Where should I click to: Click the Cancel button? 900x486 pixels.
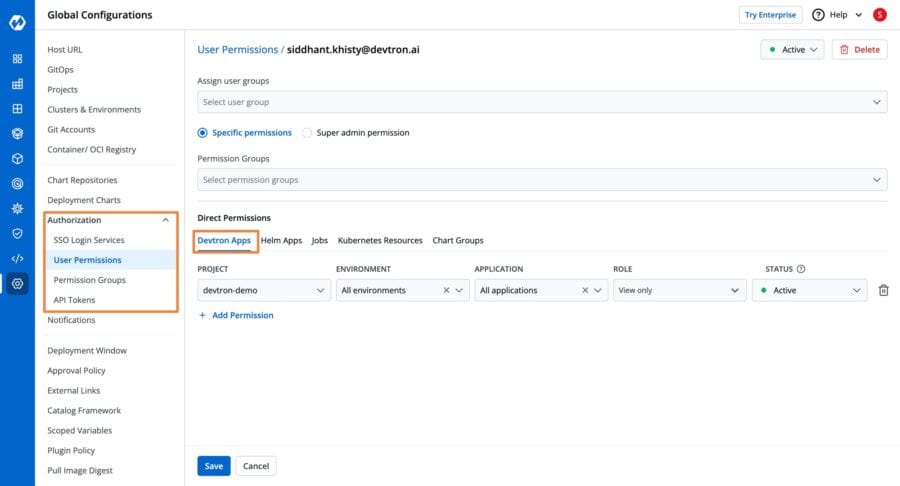click(x=256, y=466)
